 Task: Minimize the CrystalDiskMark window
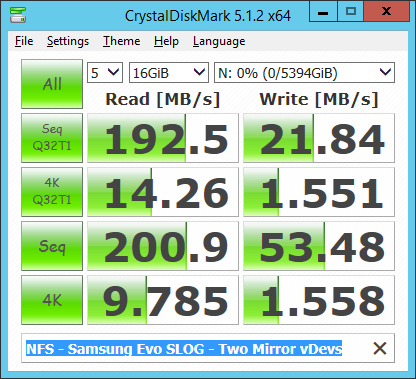pos(323,12)
